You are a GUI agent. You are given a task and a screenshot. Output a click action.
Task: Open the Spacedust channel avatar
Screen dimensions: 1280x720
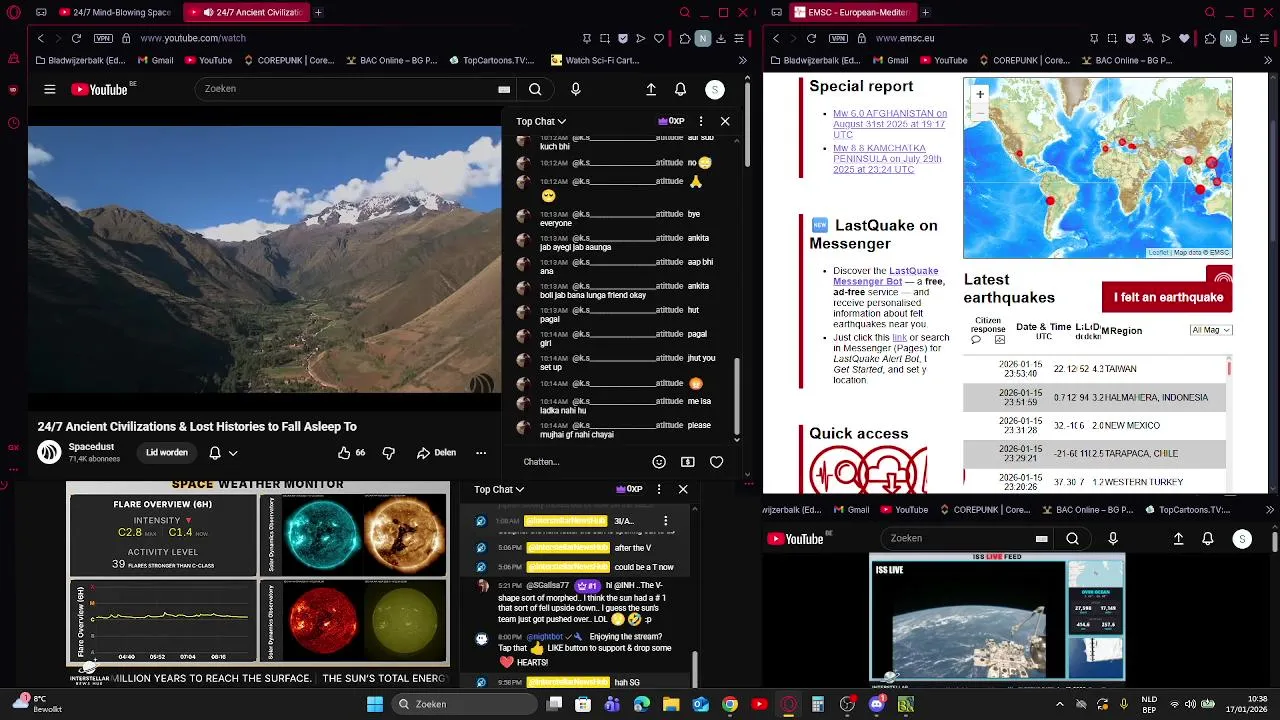point(49,453)
